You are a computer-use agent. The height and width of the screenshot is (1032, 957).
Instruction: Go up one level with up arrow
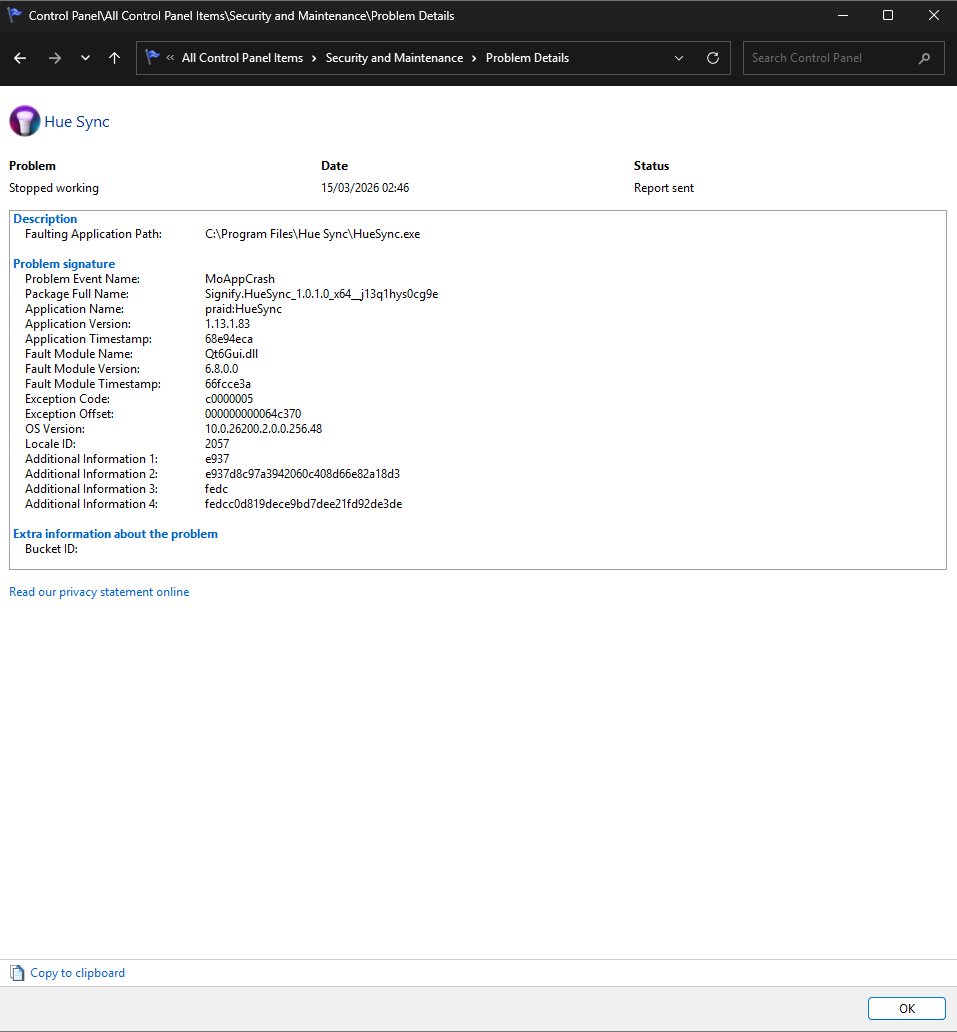pos(115,58)
